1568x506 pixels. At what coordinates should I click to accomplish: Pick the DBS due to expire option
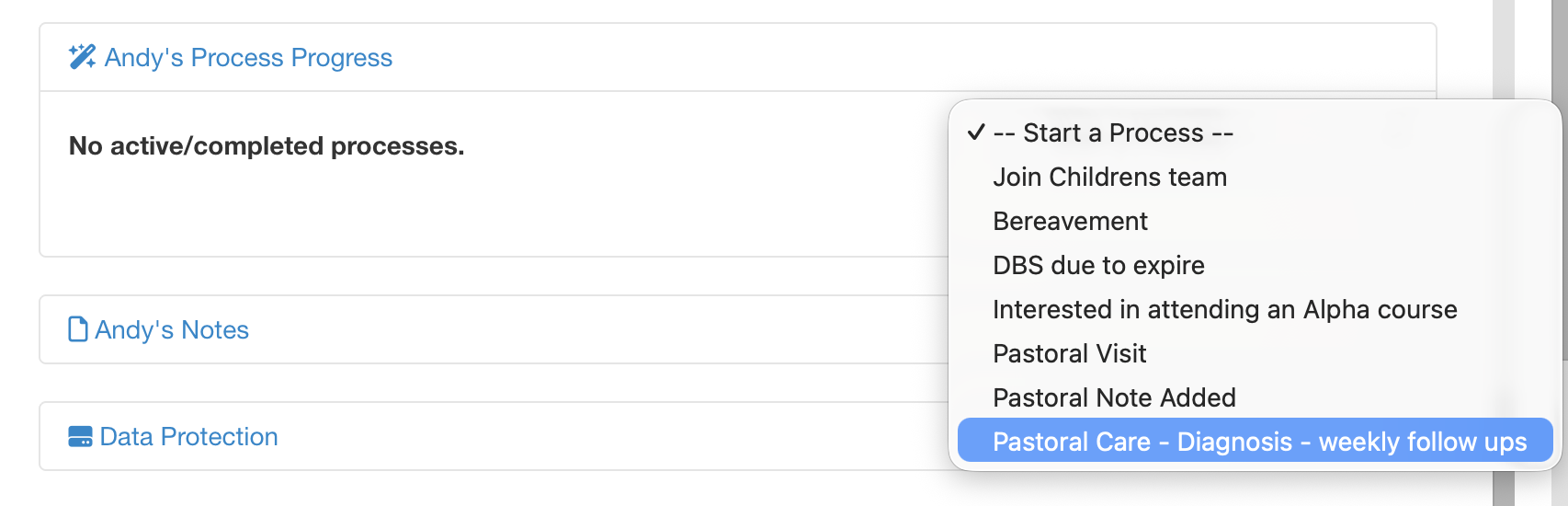(x=1098, y=265)
